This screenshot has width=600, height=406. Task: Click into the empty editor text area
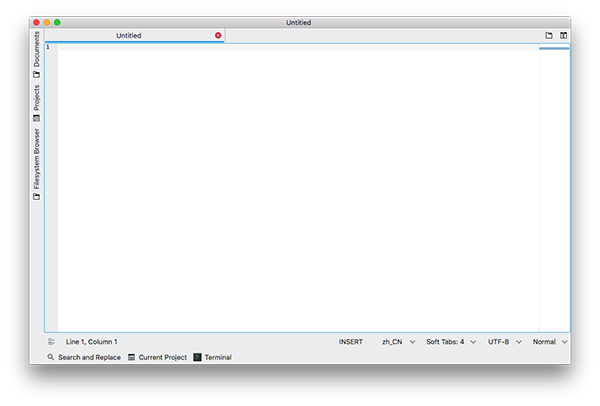(298, 188)
